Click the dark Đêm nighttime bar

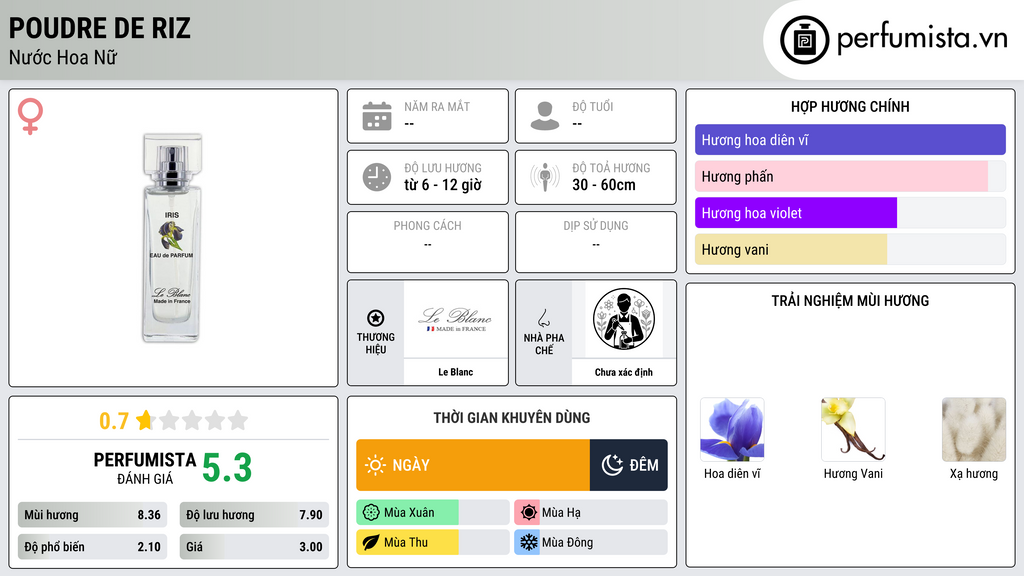pos(628,465)
